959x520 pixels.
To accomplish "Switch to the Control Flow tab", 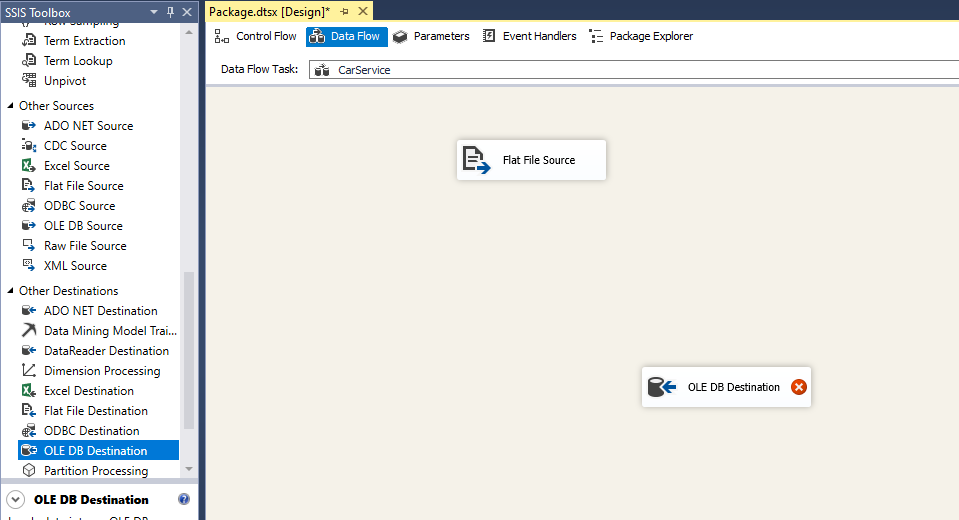I will (x=256, y=36).
